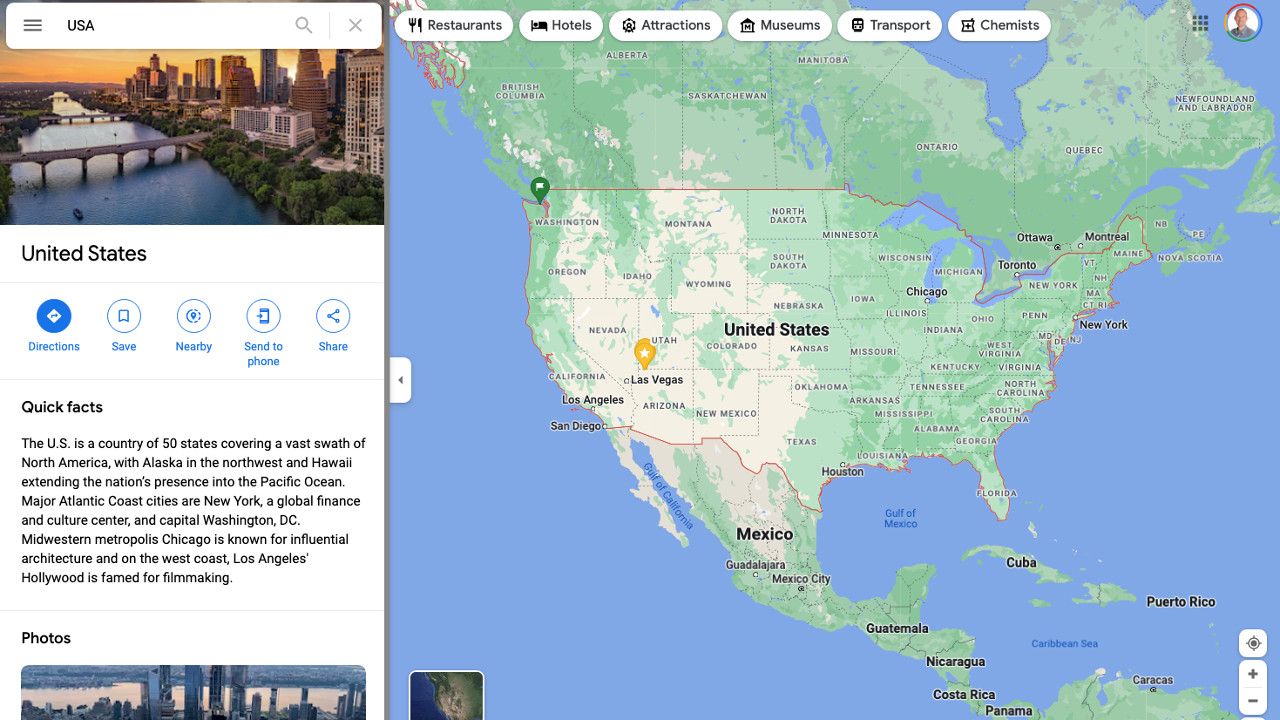This screenshot has height=720, width=1280.
Task: Switch to satellite view via layer thumbnail
Action: click(x=445, y=692)
